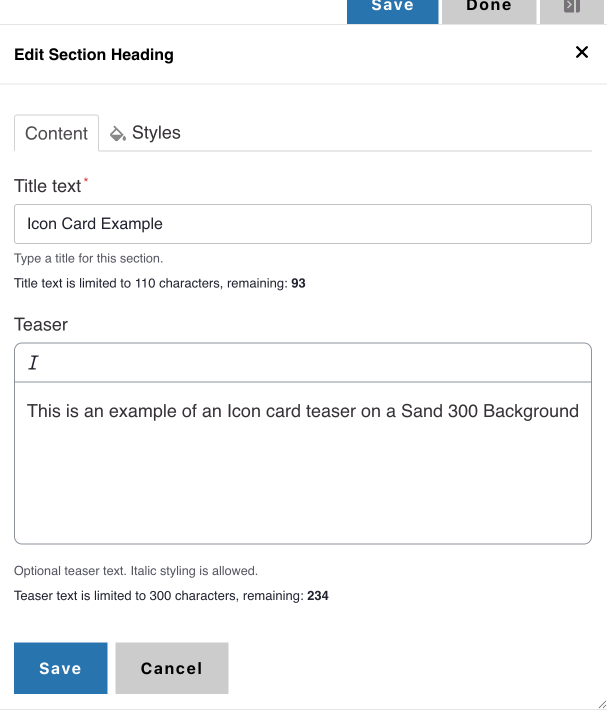Click the resize grip at dialog corner

coord(598,702)
